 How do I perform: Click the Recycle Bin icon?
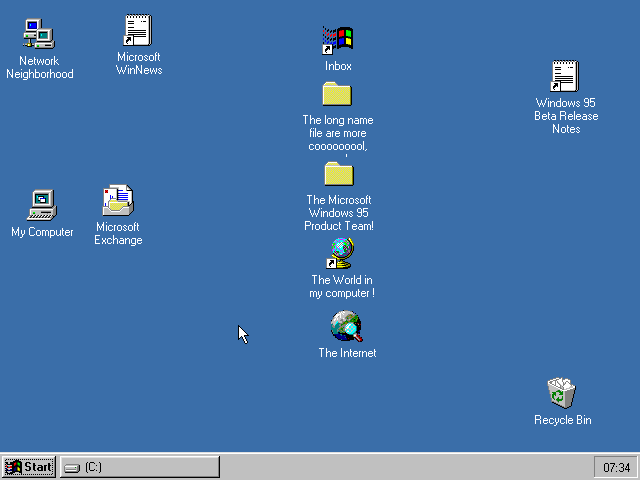[x=561, y=393]
